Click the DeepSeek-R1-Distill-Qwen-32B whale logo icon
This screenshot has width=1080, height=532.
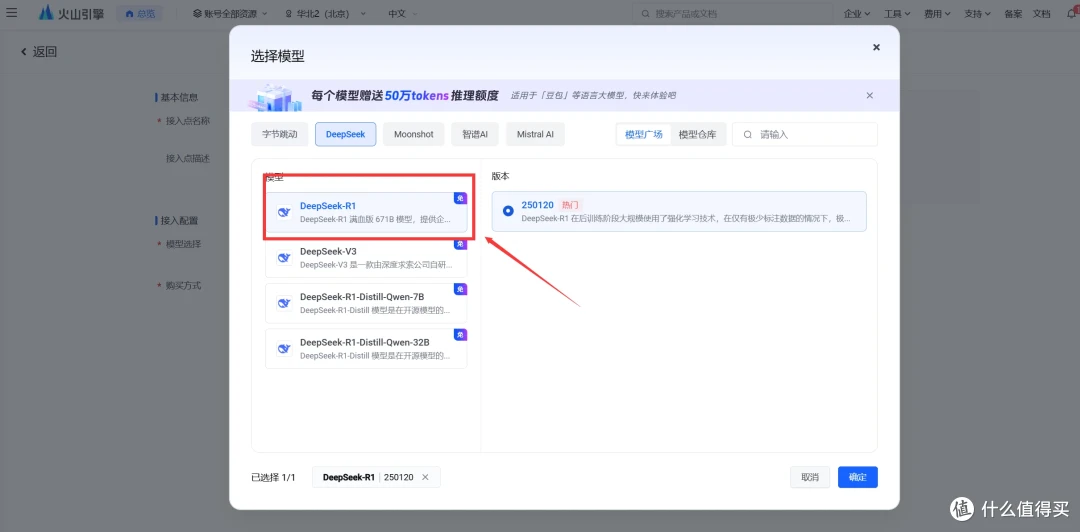(x=284, y=349)
